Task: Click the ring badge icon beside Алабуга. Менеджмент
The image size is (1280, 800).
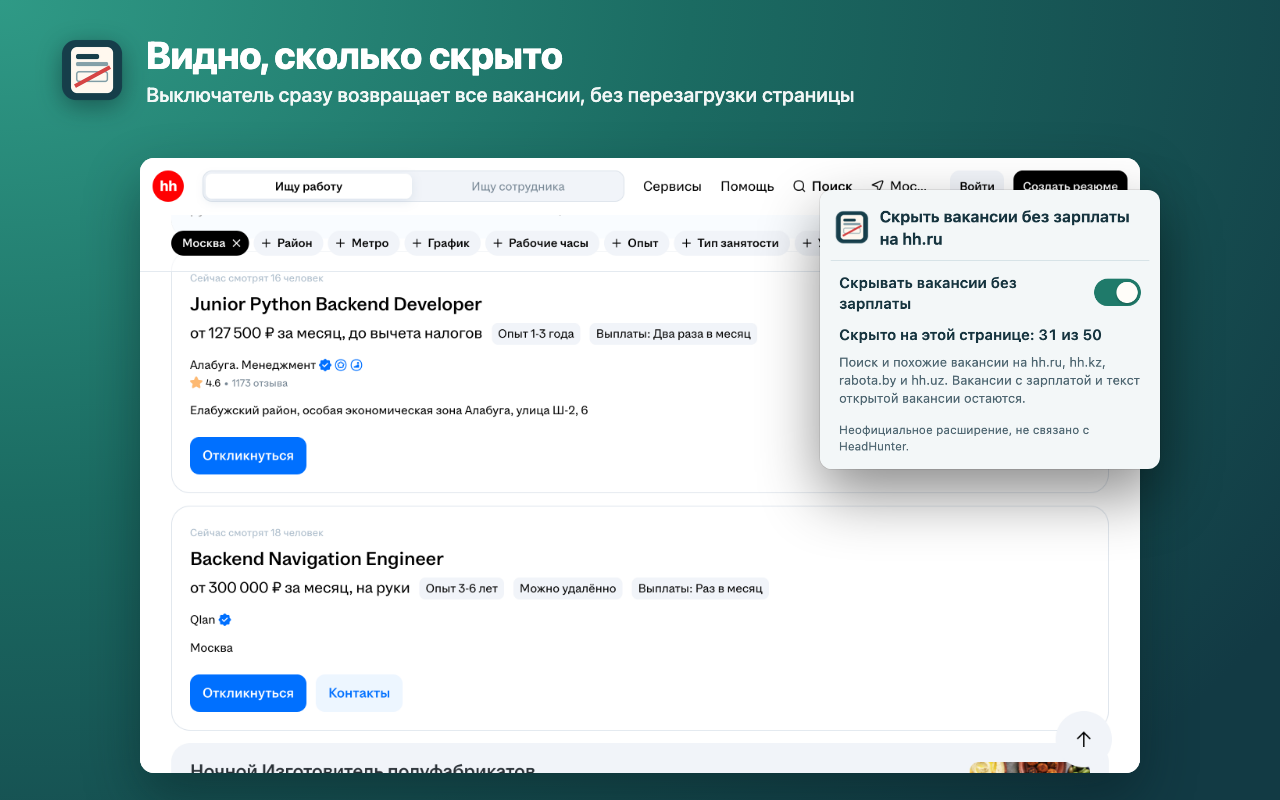Action: click(x=340, y=366)
